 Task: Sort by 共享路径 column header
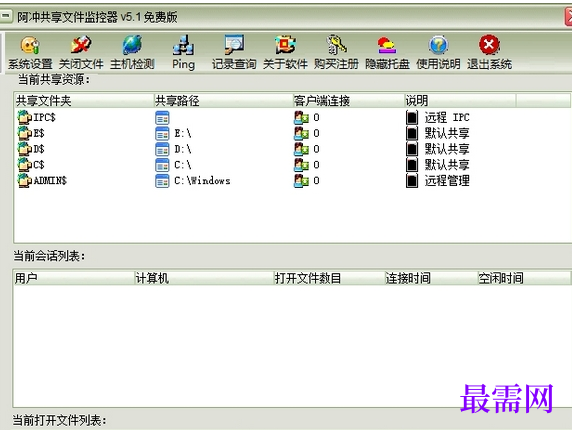pyautogui.click(x=223, y=100)
